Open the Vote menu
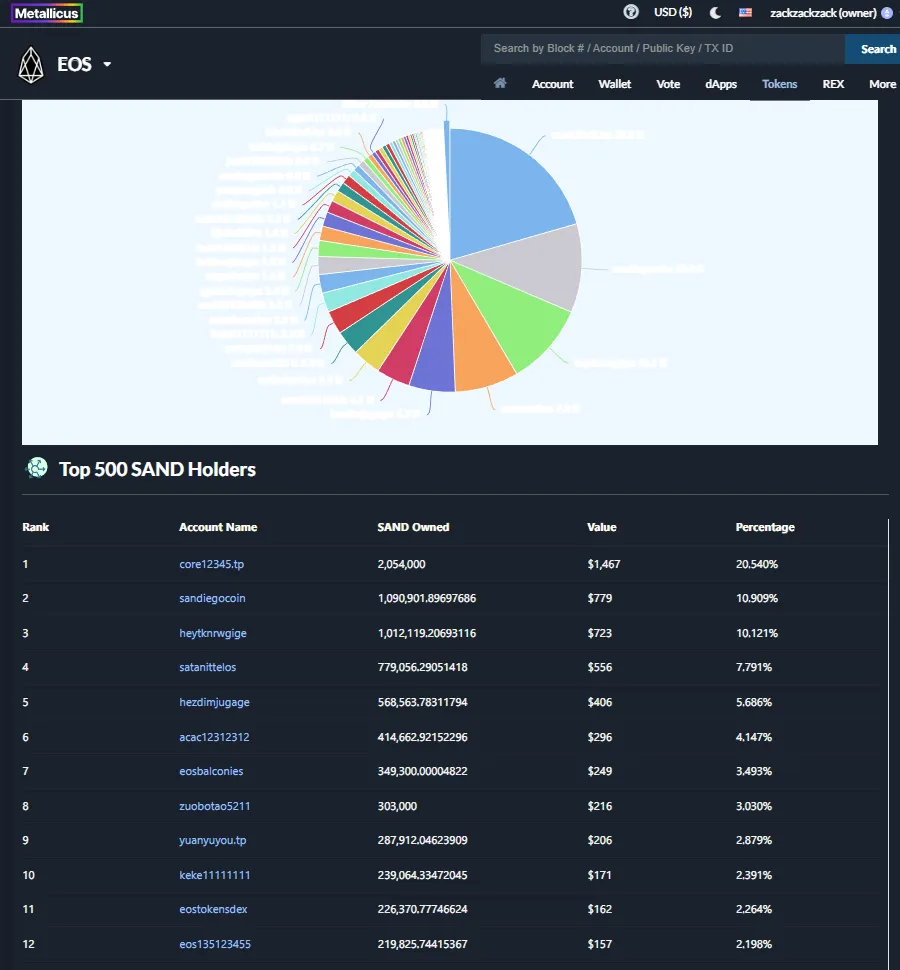Screen dimensions: 900x970 coord(668,84)
